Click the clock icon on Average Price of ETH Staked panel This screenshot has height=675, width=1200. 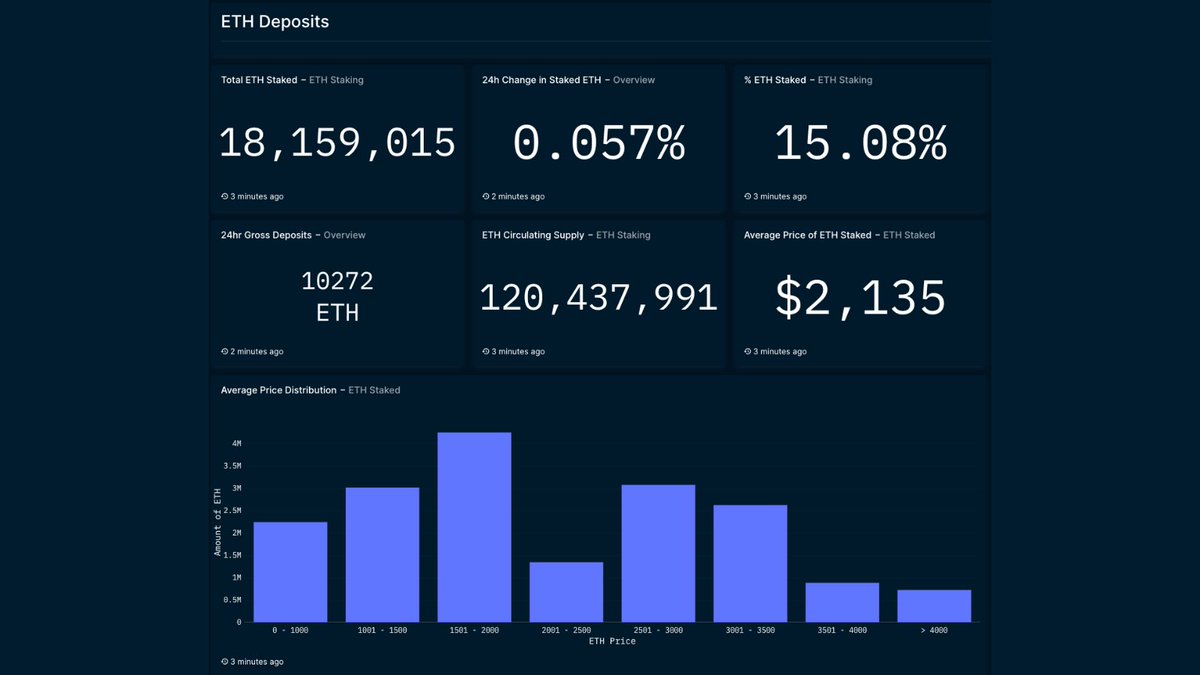pyautogui.click(x=747, y=351)
